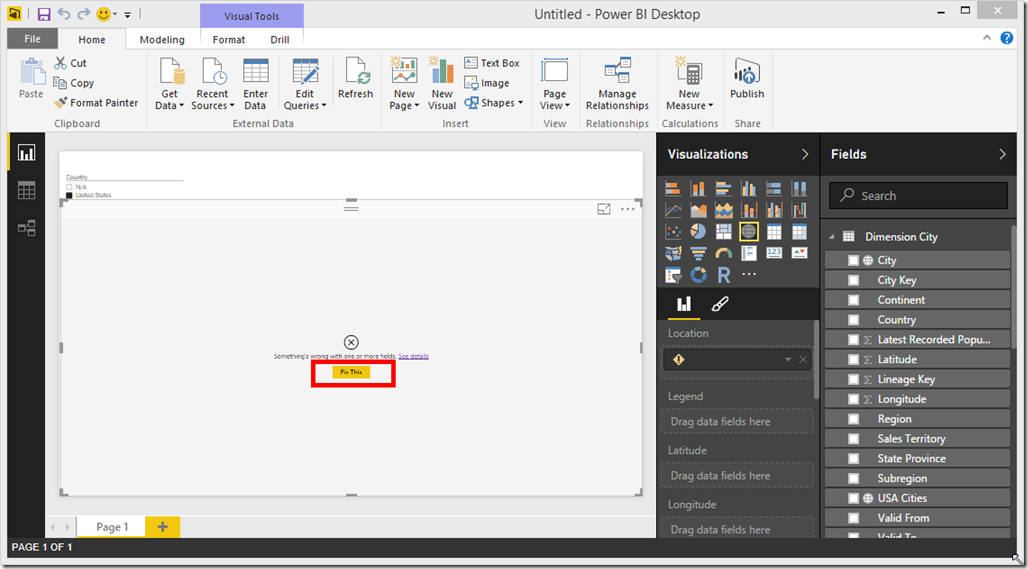Screen dimensions: 1028x569
Task: Select the slicer visual icon
Action: click(673, 275)
